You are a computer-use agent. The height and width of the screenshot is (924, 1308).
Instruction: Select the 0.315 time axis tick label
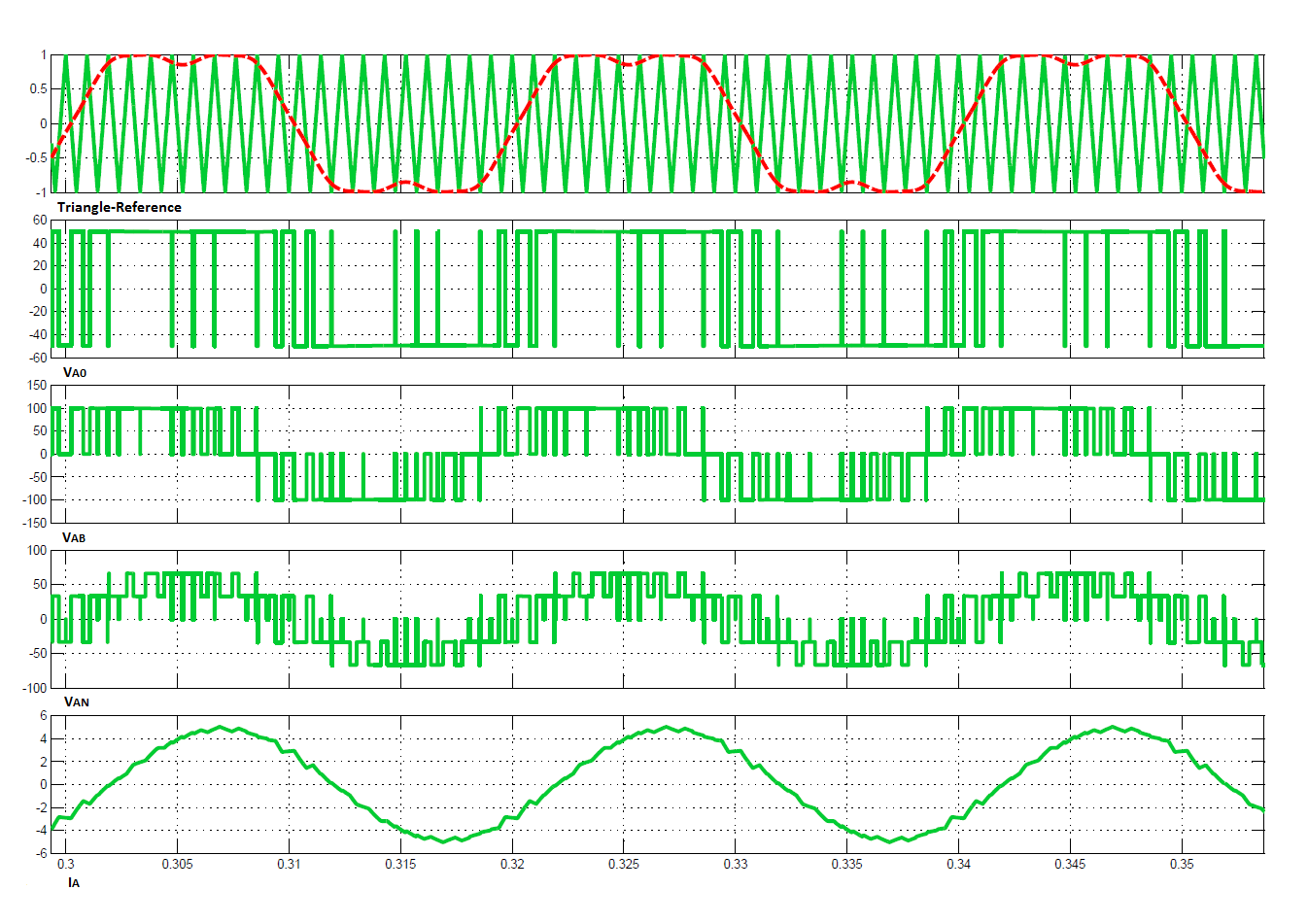tap(400, 864)
